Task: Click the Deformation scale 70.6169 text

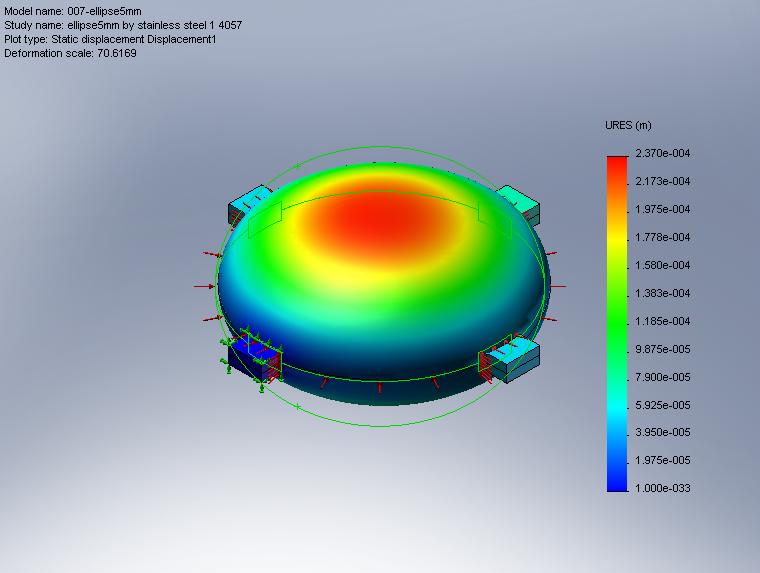Action: (70, 53)
